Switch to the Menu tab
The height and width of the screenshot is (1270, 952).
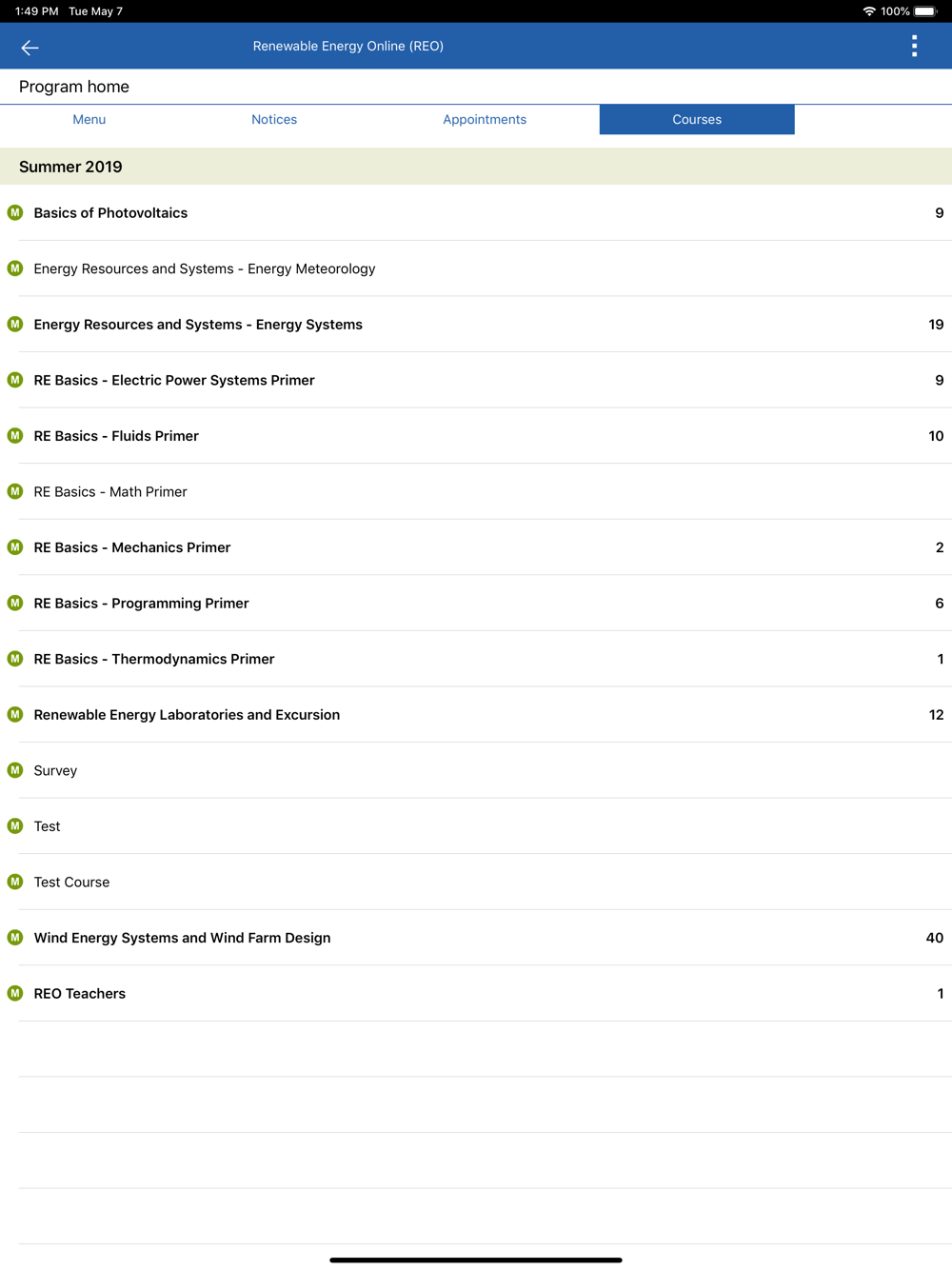click(89, 120)
